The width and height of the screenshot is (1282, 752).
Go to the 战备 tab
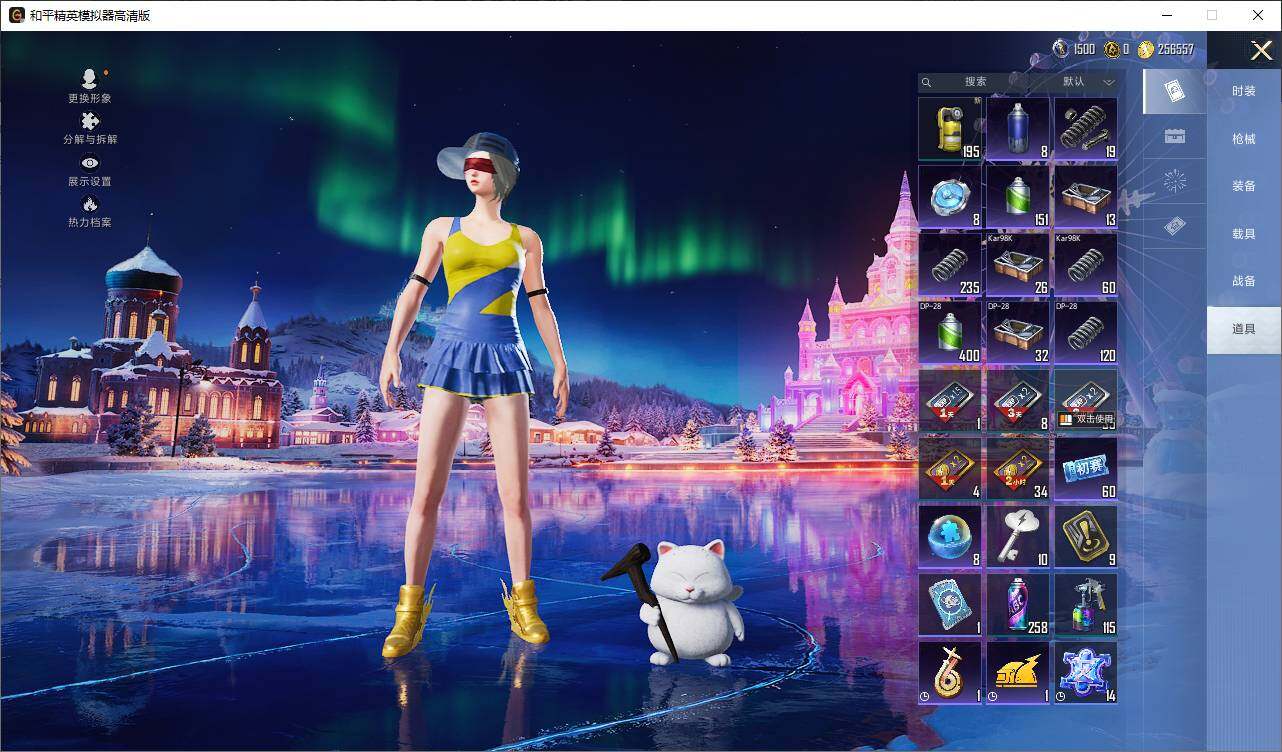(1244, 281)
